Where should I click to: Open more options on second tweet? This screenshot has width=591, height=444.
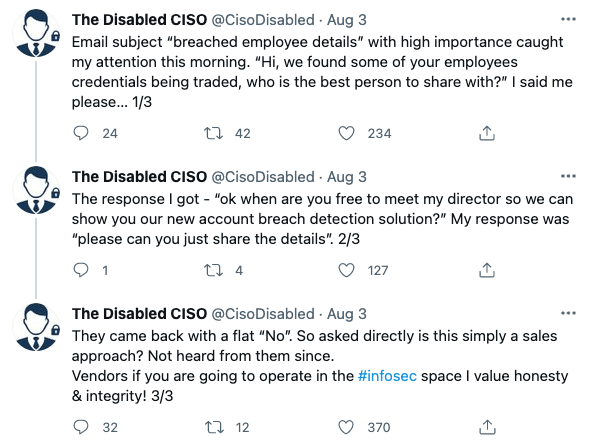(568, 176)
